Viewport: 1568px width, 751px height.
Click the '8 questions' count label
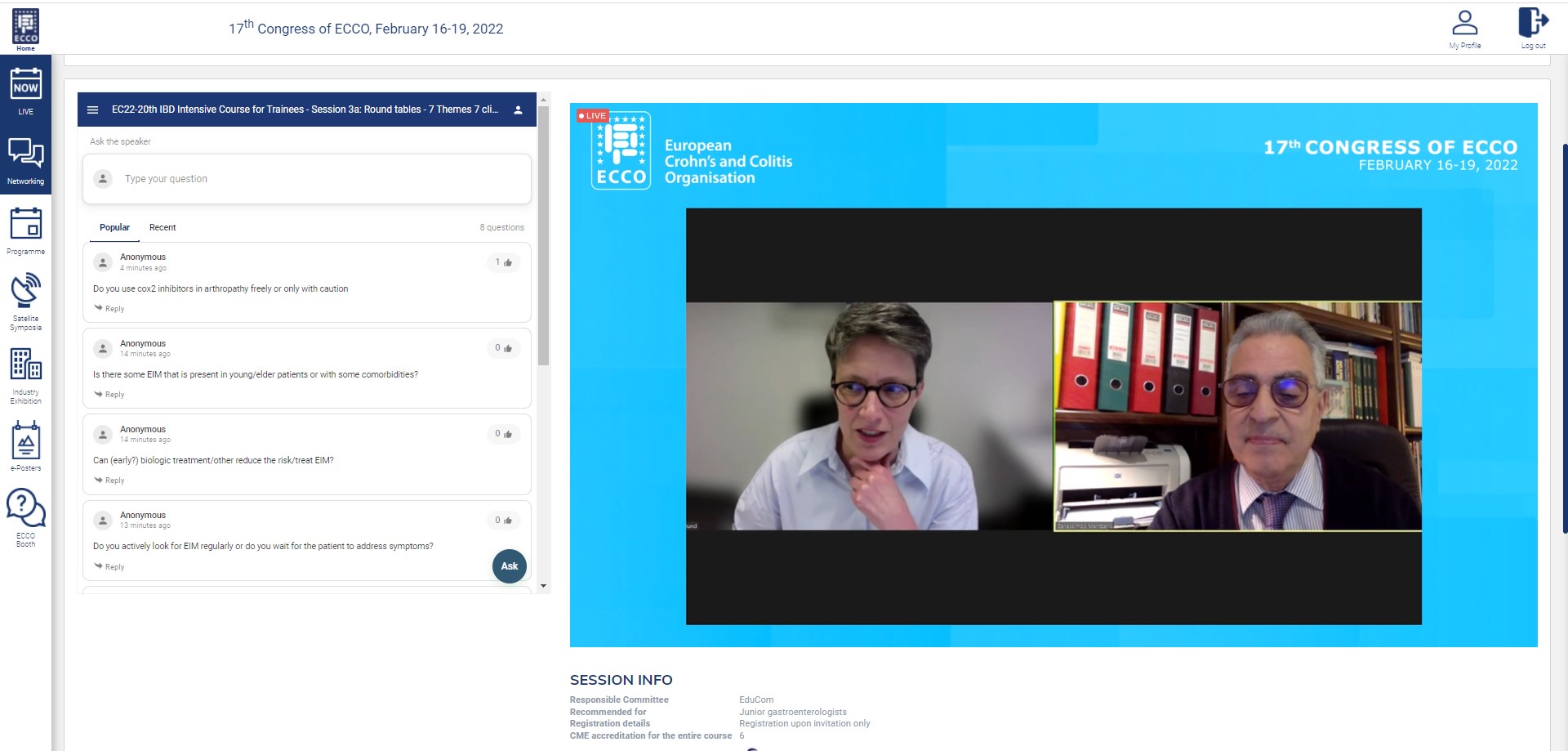click(501, 227)
